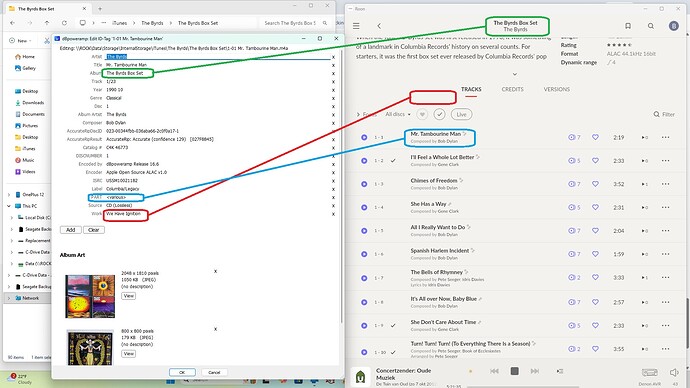
Task: Switch to the VERSIONS tab
Action: [x=557, y=89]
